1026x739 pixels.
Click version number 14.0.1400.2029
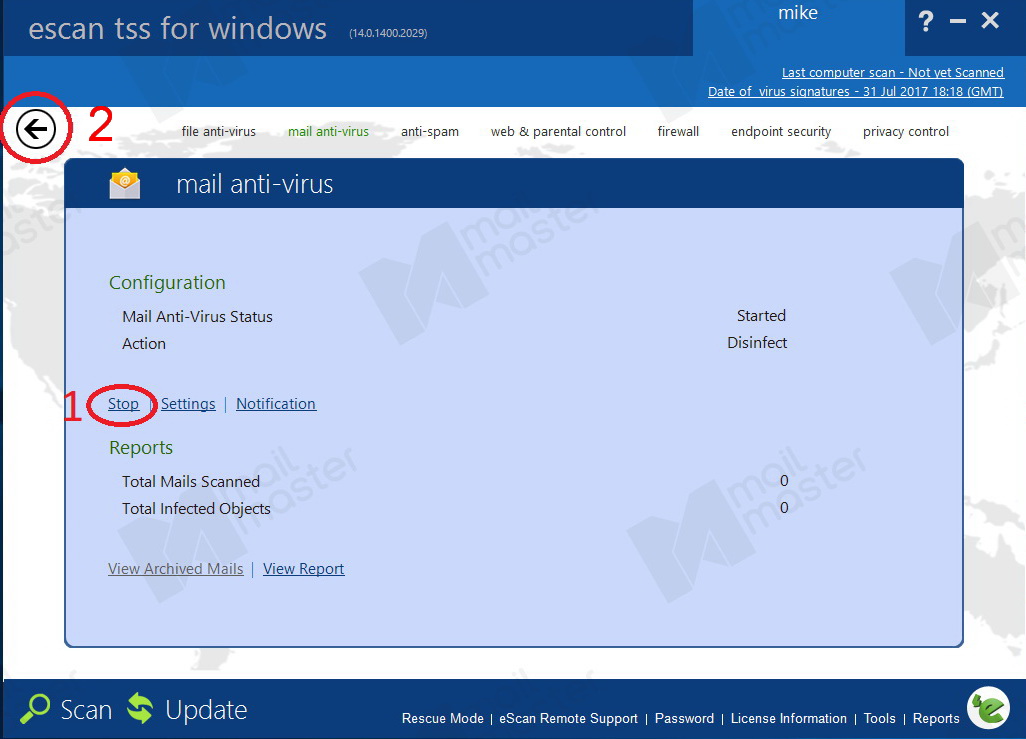coord(388,33)
